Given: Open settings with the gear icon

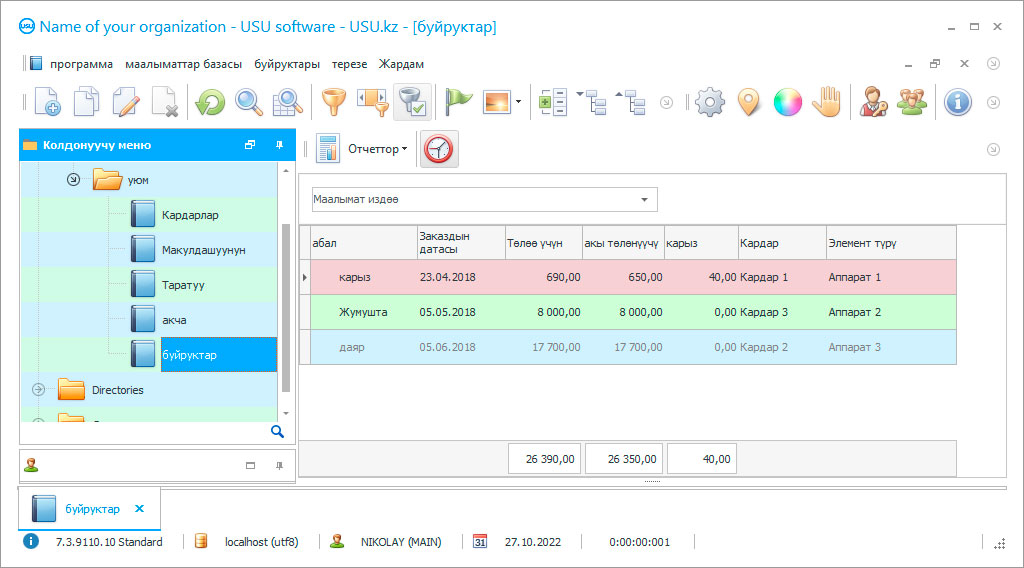Looking at the screenshot, I should coord(710,102).
